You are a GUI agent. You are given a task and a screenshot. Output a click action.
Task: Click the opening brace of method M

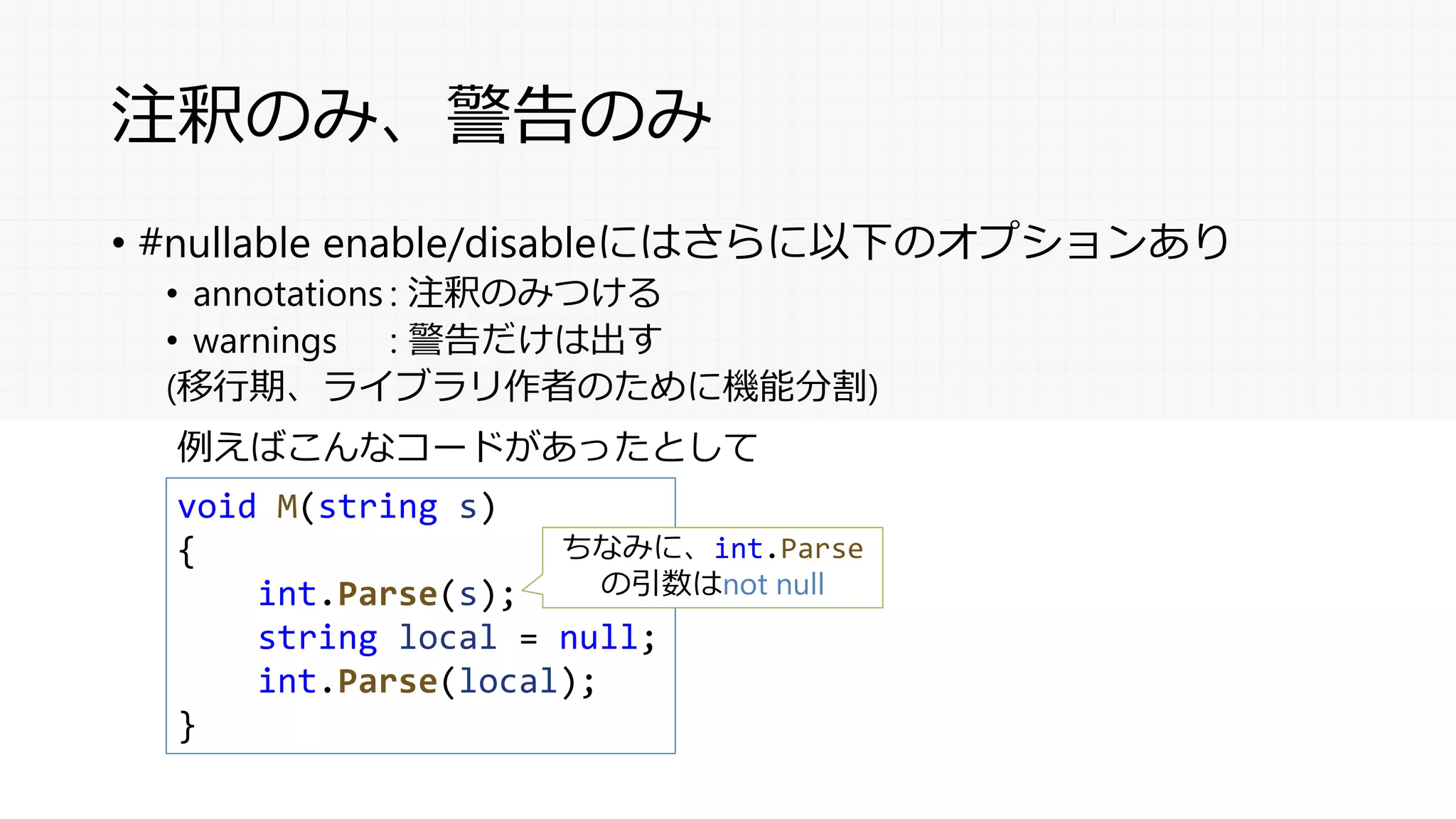tap(186, 551)
